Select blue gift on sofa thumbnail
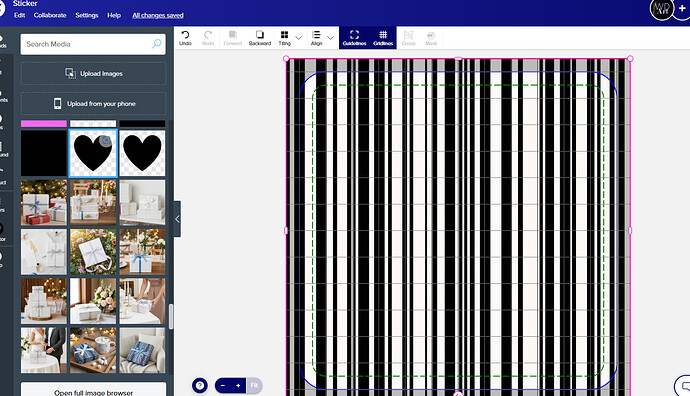The width and height of the screenshot is (690, 396). 142,350
